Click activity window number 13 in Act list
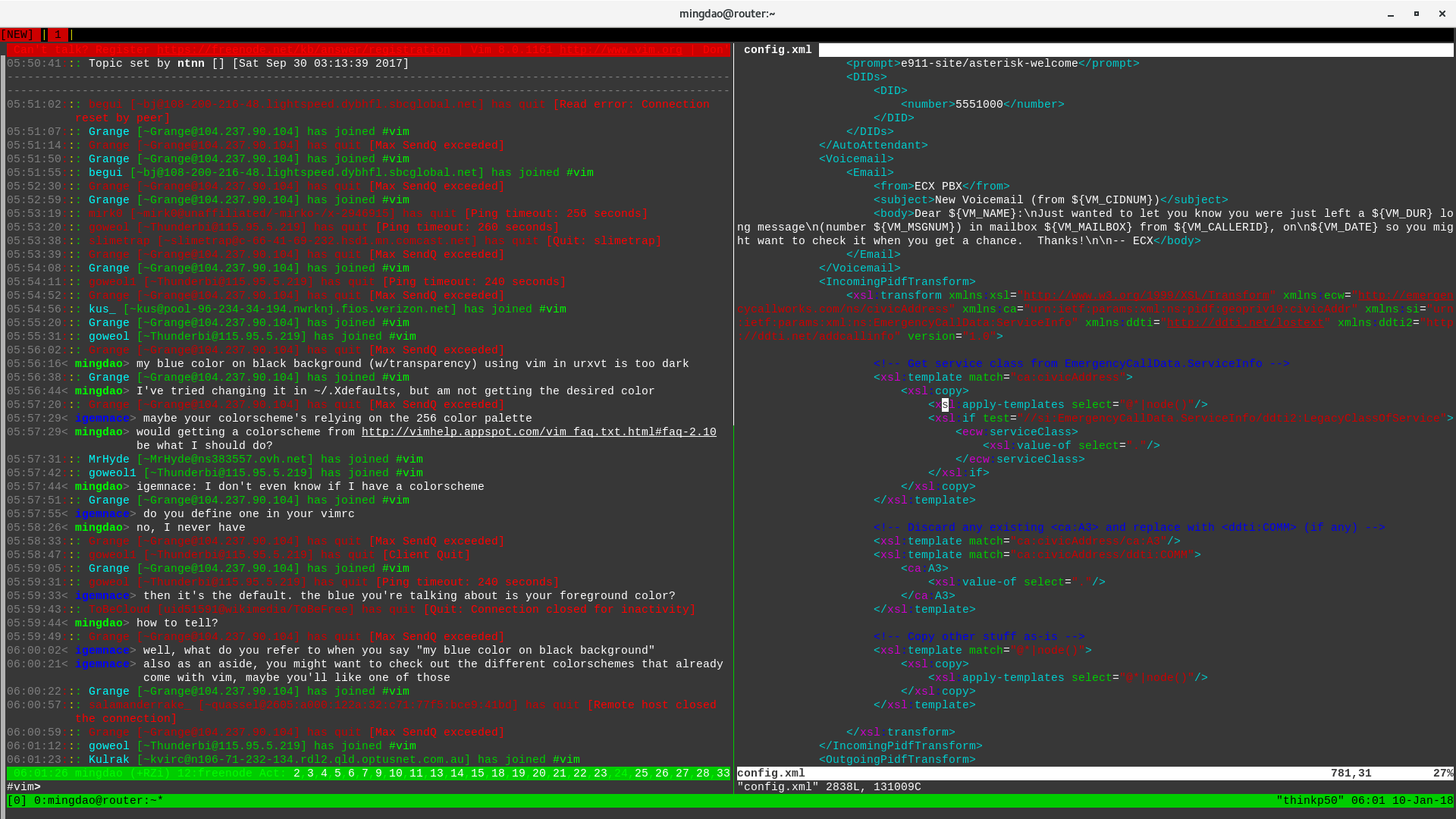The height and width of the screenshot is (819, 1456). [x=436, y=773]
